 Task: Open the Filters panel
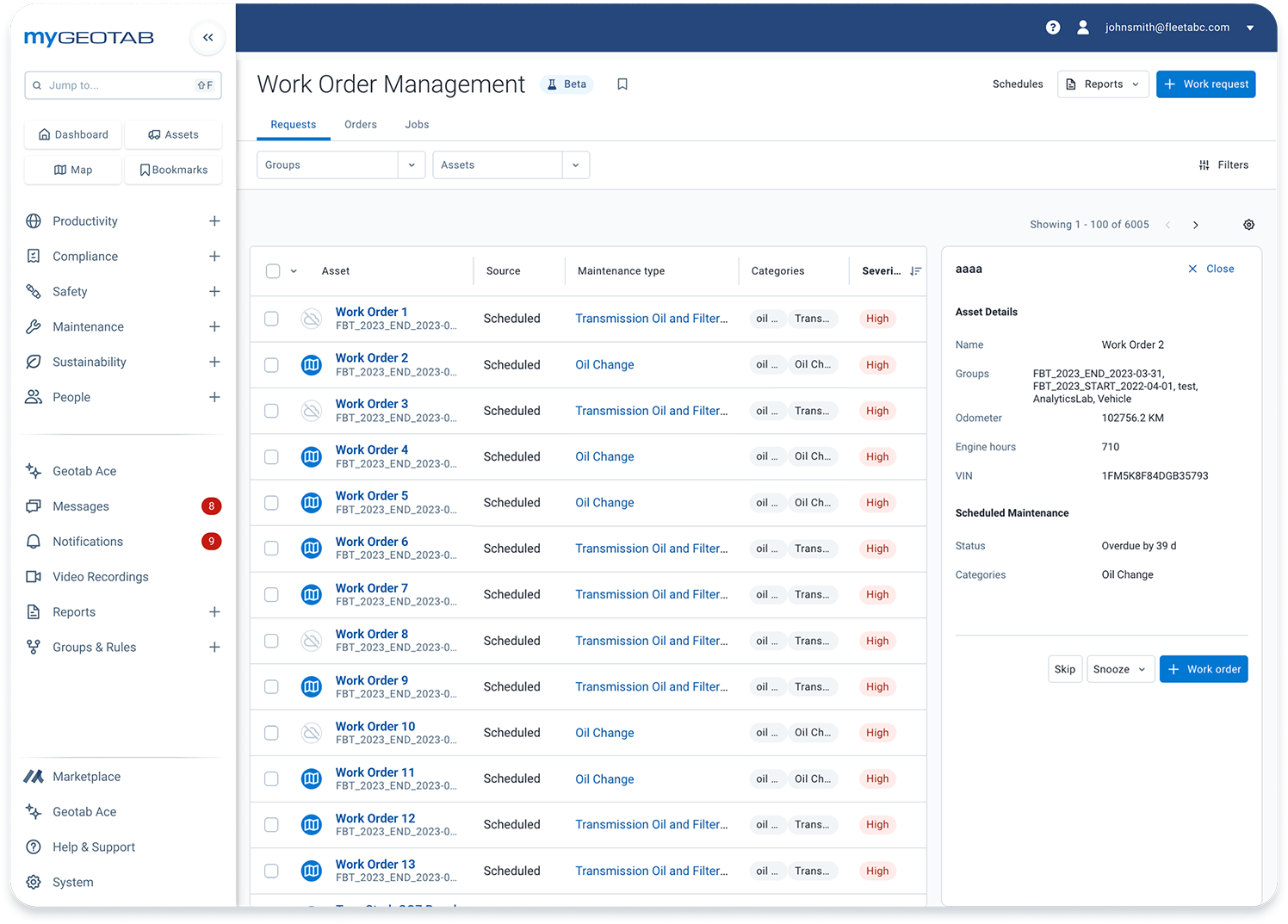[1223, 164]
